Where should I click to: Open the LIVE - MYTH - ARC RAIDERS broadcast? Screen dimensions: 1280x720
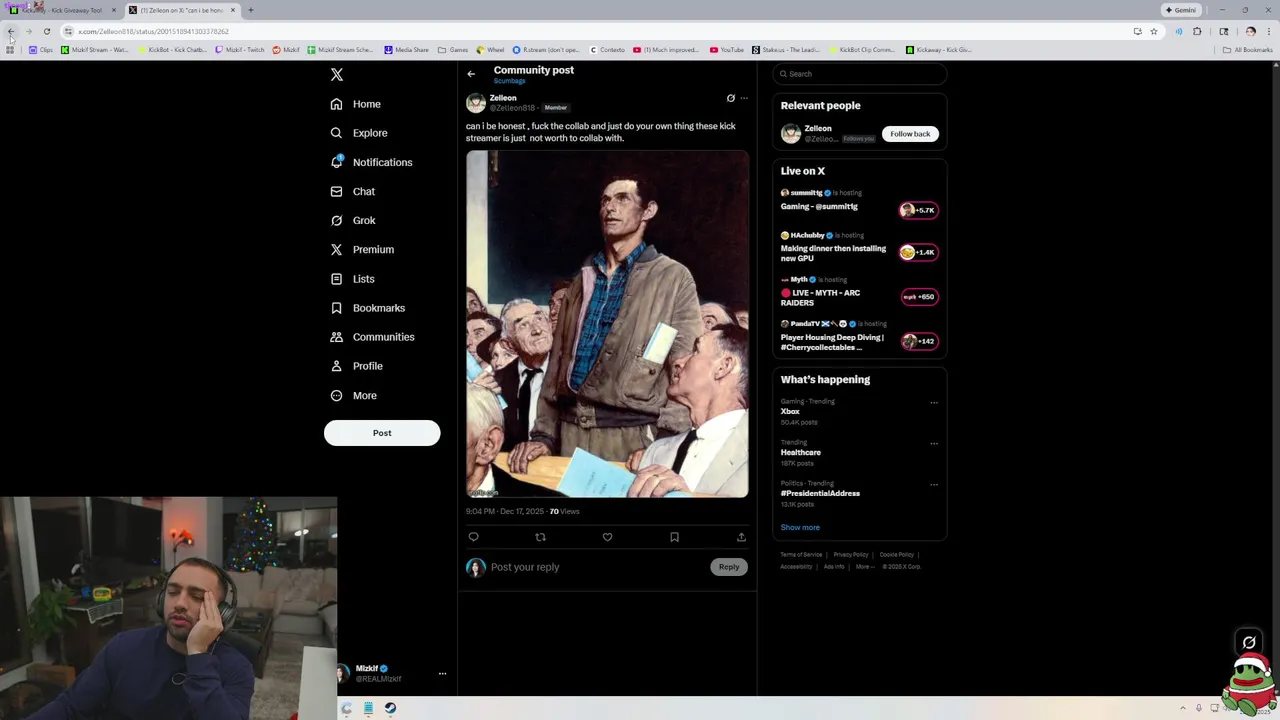[859, 292]
